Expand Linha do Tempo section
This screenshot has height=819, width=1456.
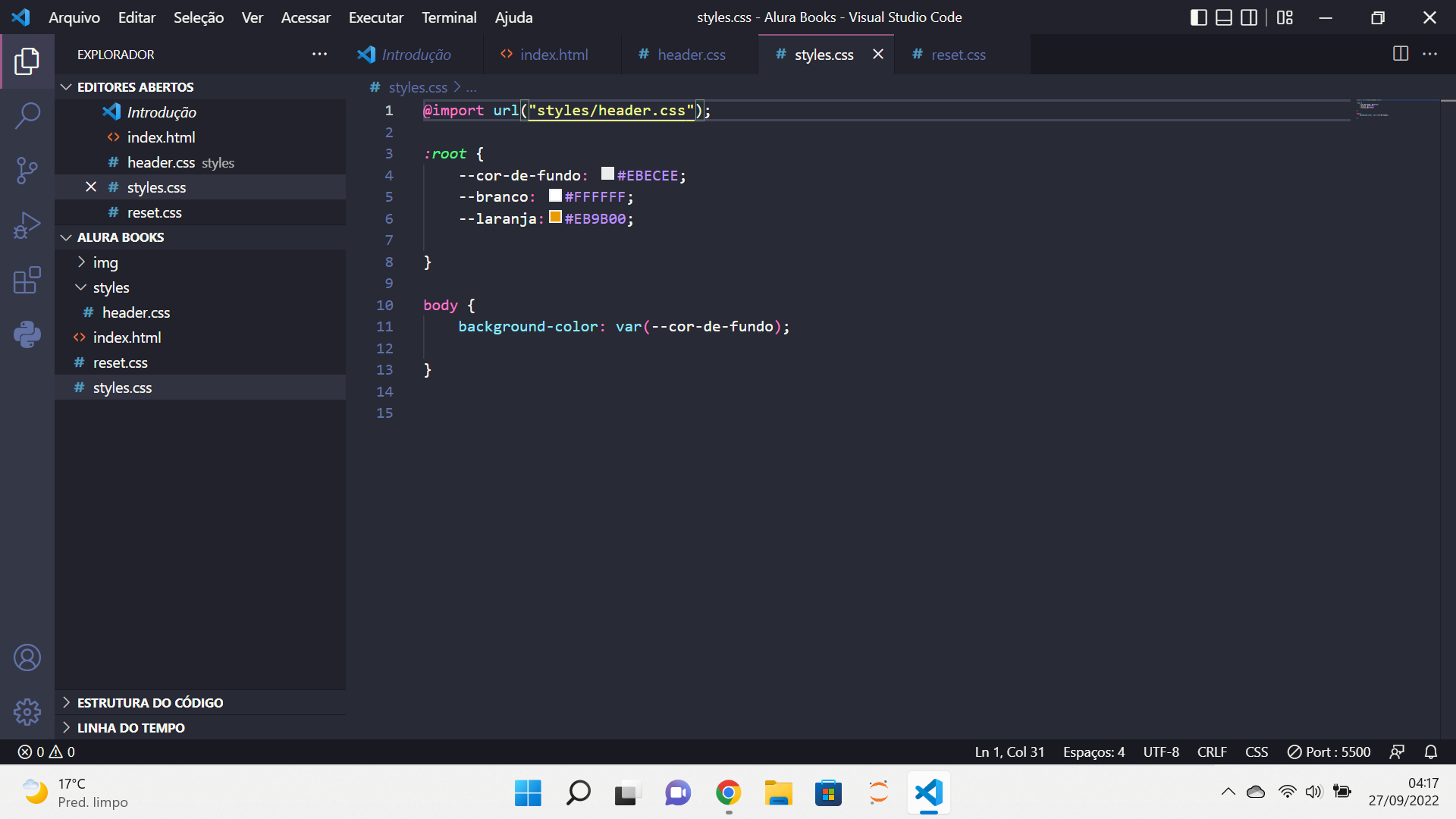(x=201, y=727)
